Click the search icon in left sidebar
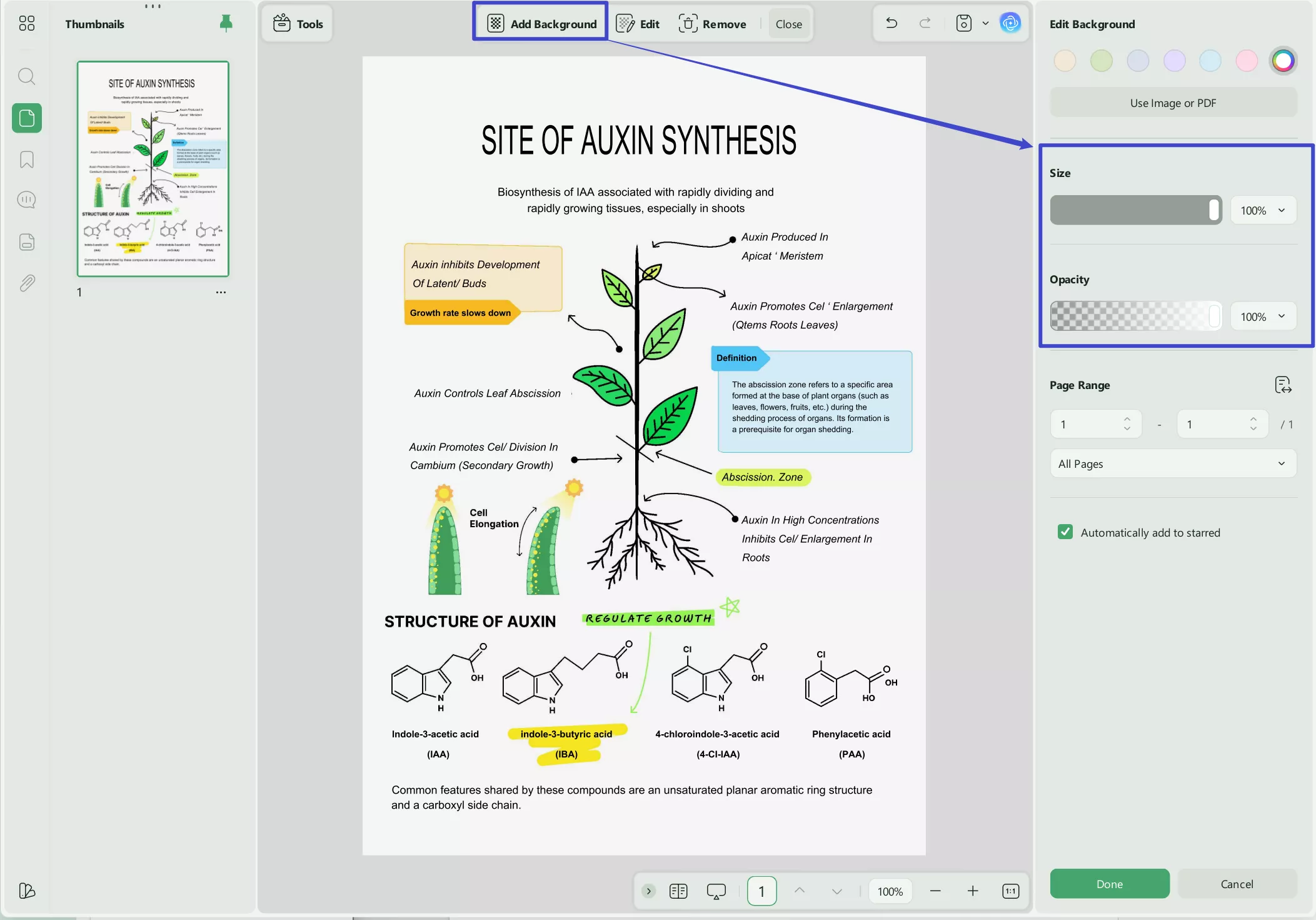 26,76
